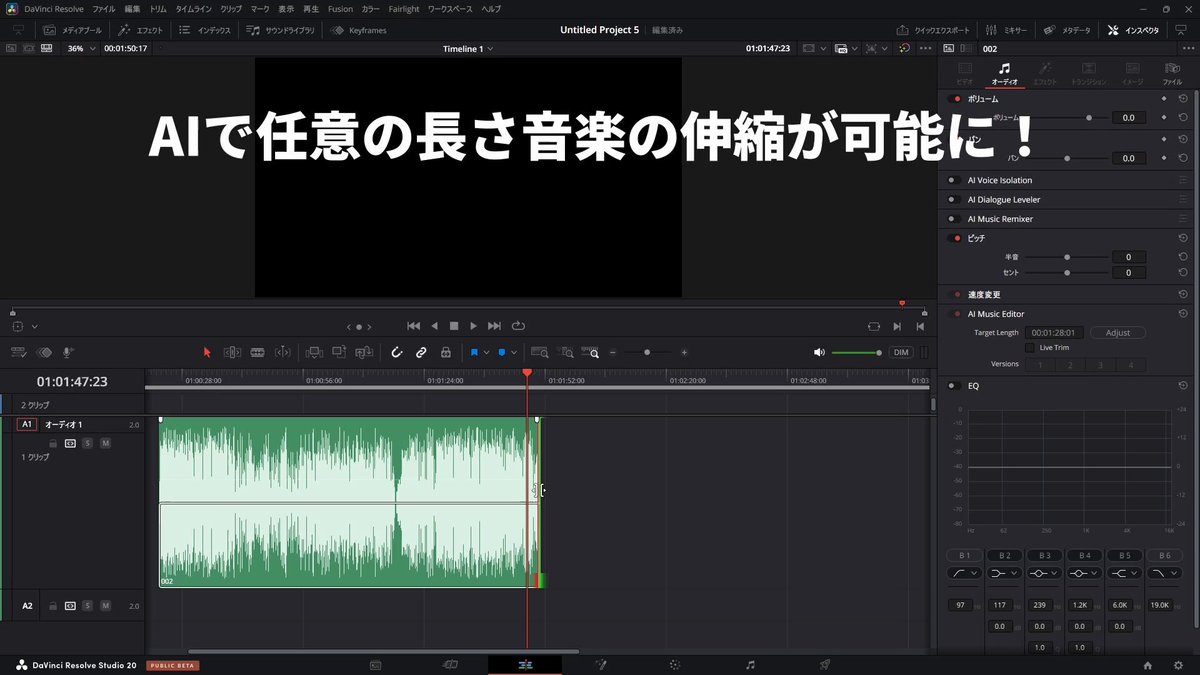Select the arrow selection mode tool
Image resolution: width=1200 pixels, height=675 pixels.
click(207, 352)
